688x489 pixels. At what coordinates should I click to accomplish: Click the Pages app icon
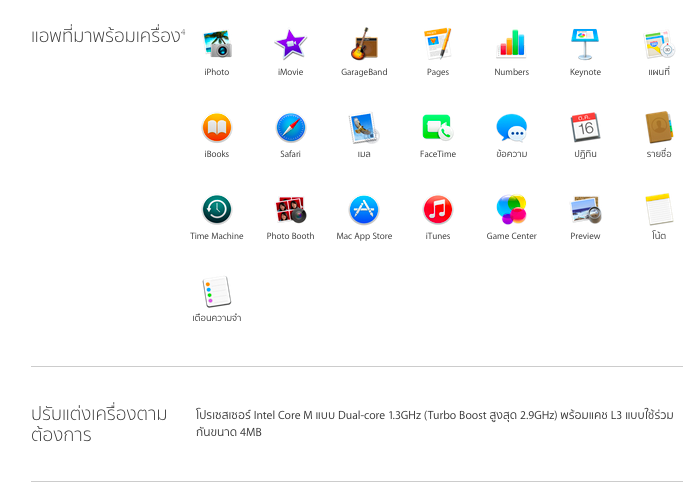pos(438,44)
